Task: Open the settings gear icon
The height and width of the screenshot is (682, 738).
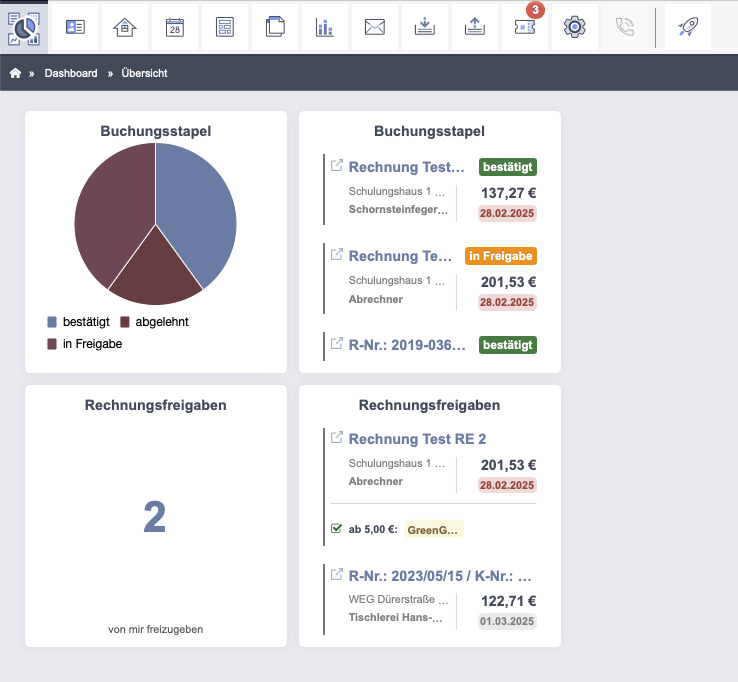Action: (575, 27)
